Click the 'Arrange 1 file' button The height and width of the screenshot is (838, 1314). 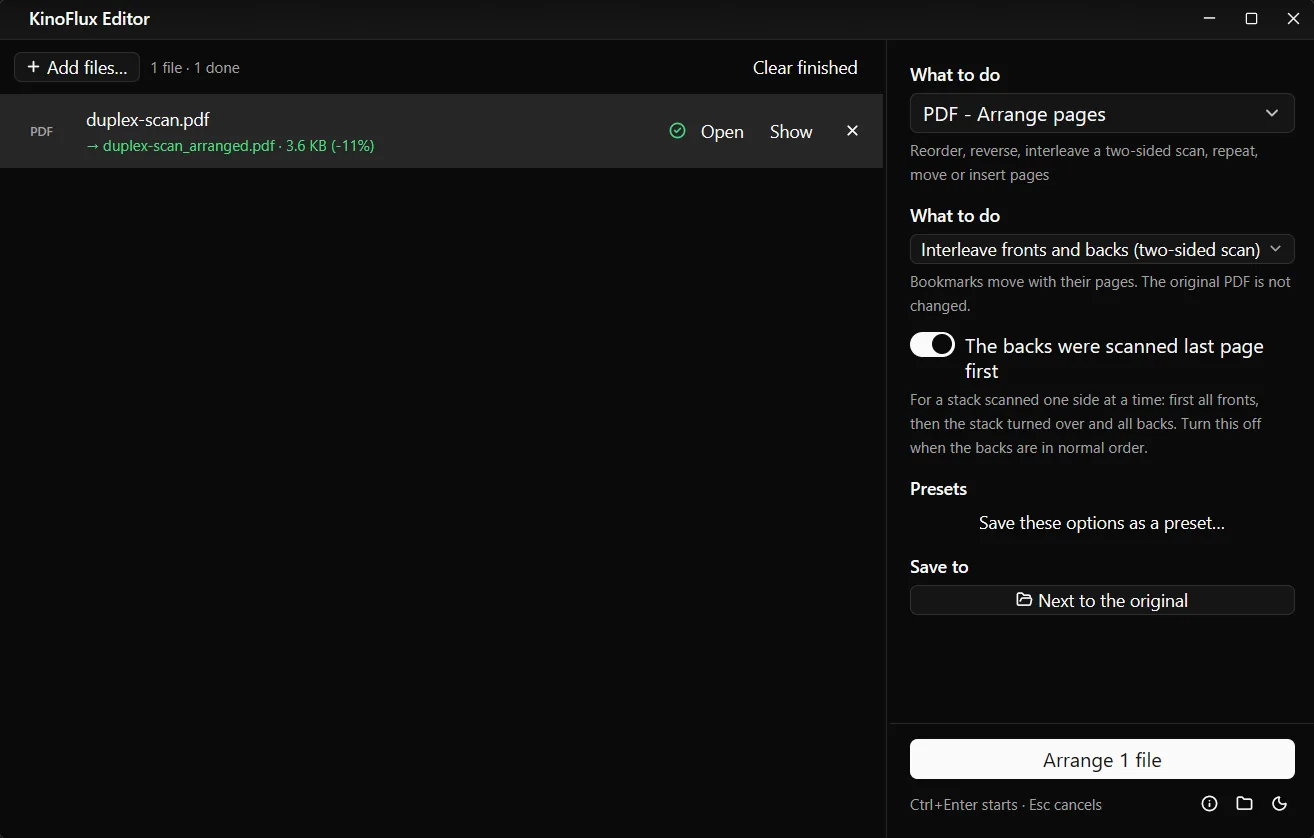coord(1102,759)
